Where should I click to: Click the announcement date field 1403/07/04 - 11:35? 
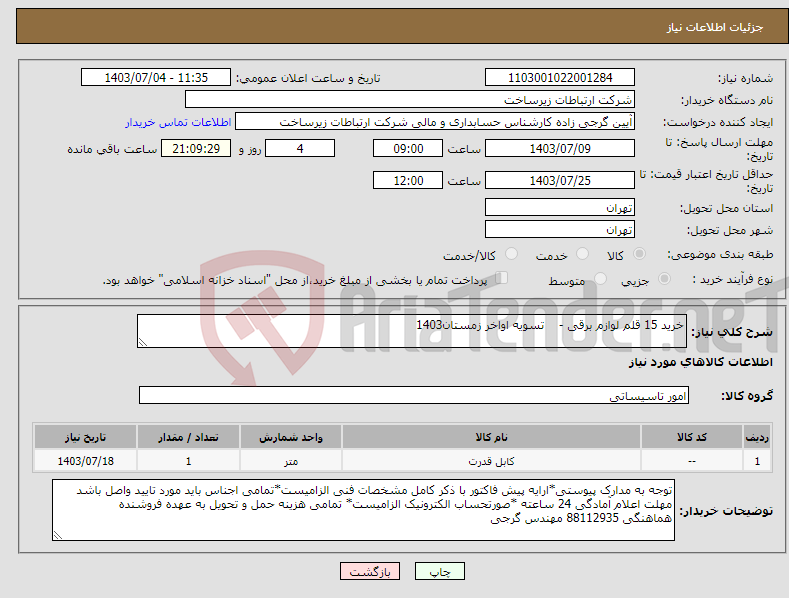pyautogui.click(x=156, y=78)
